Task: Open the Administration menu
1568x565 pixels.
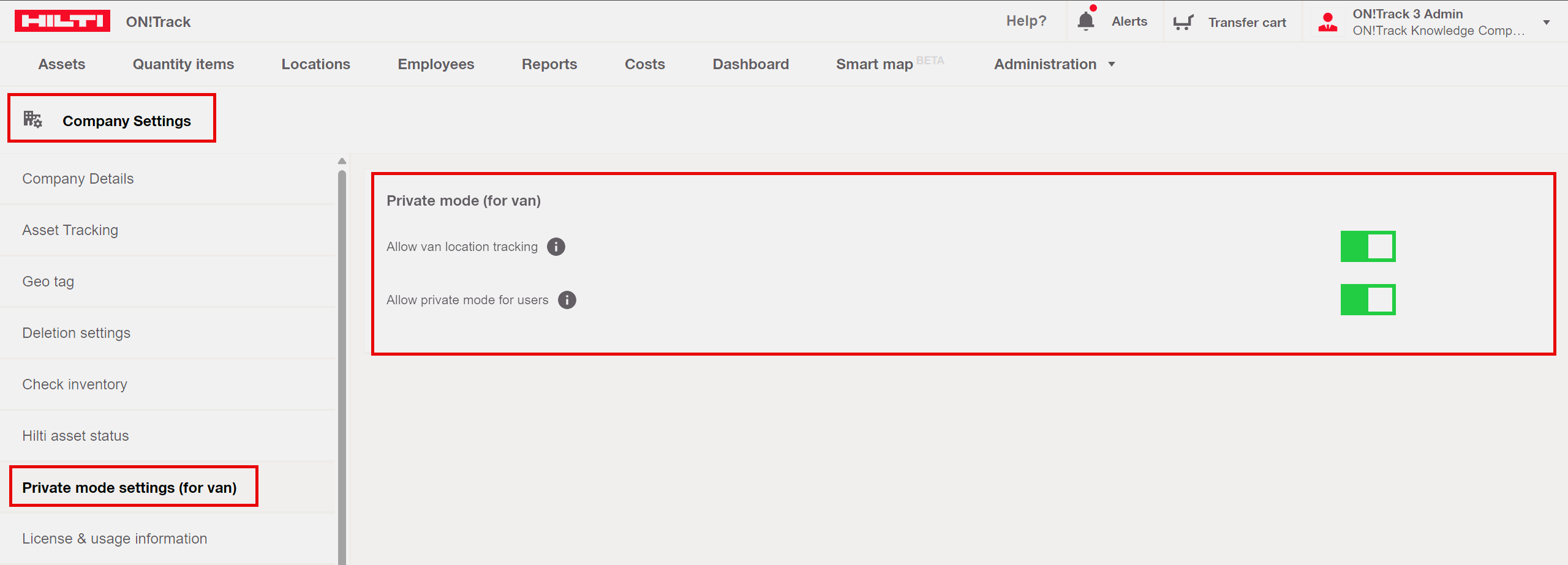Action: (x=1046, y=64)
